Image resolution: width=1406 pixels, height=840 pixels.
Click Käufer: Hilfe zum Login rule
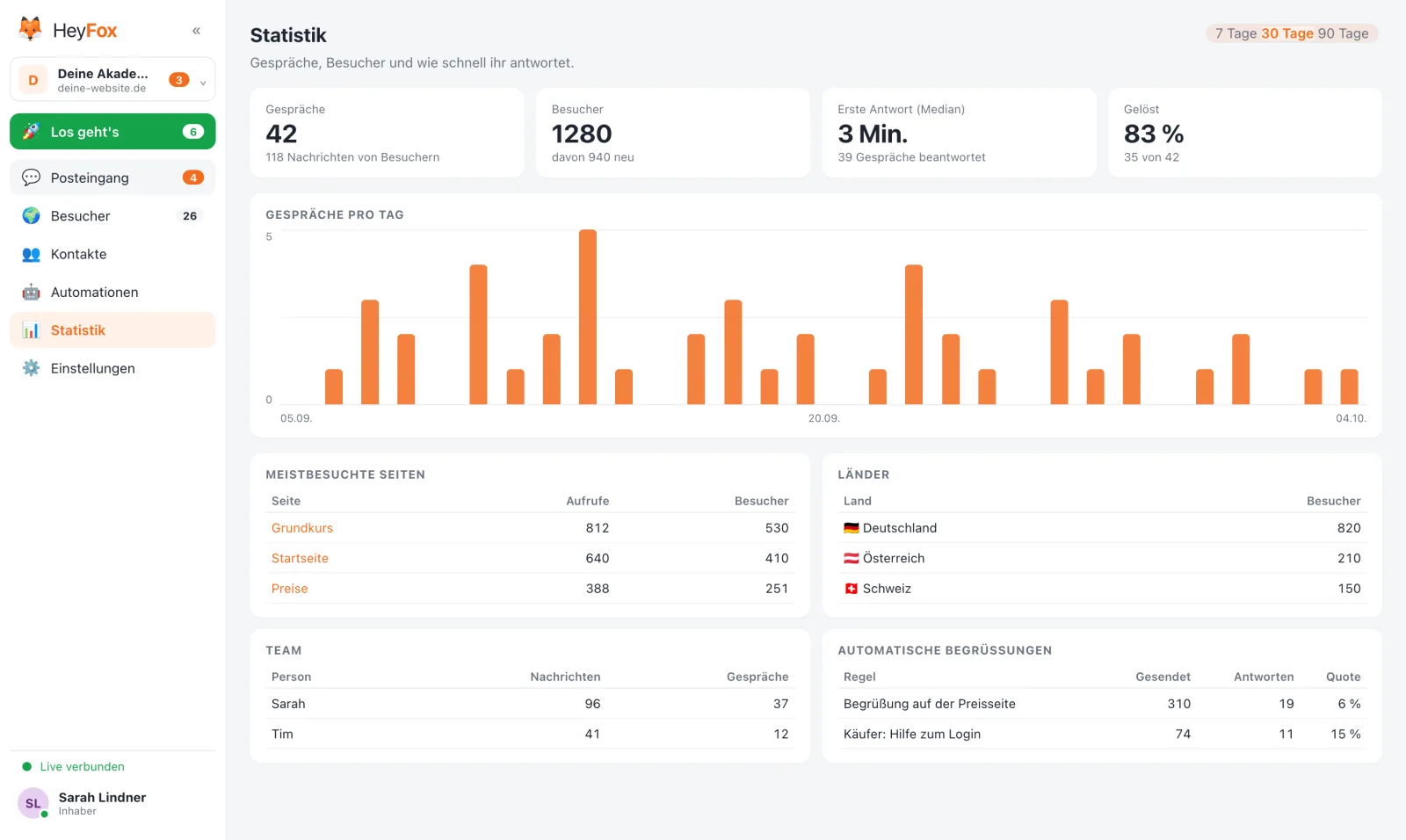912,734
